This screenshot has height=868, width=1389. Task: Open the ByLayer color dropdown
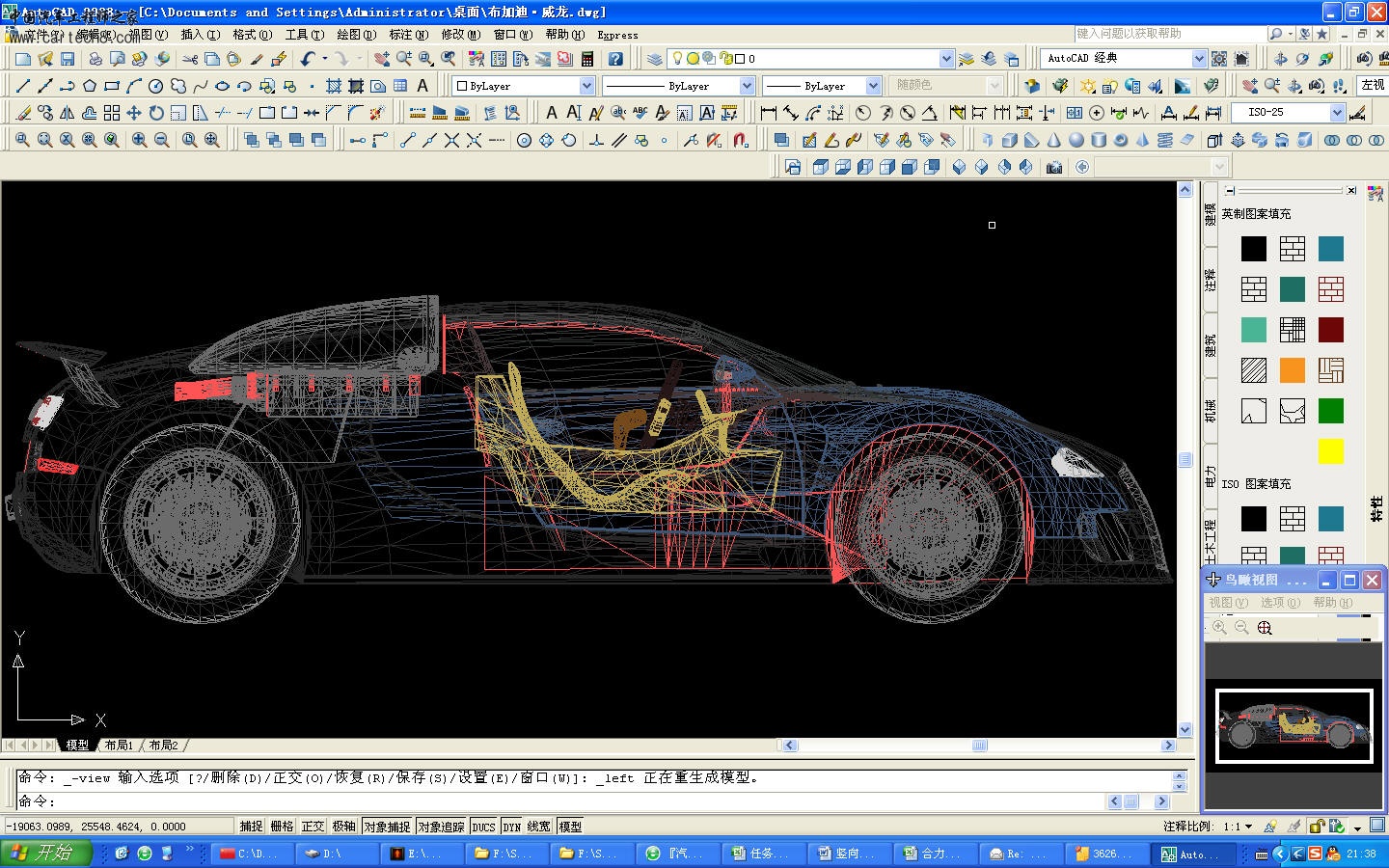pos(586,86)
